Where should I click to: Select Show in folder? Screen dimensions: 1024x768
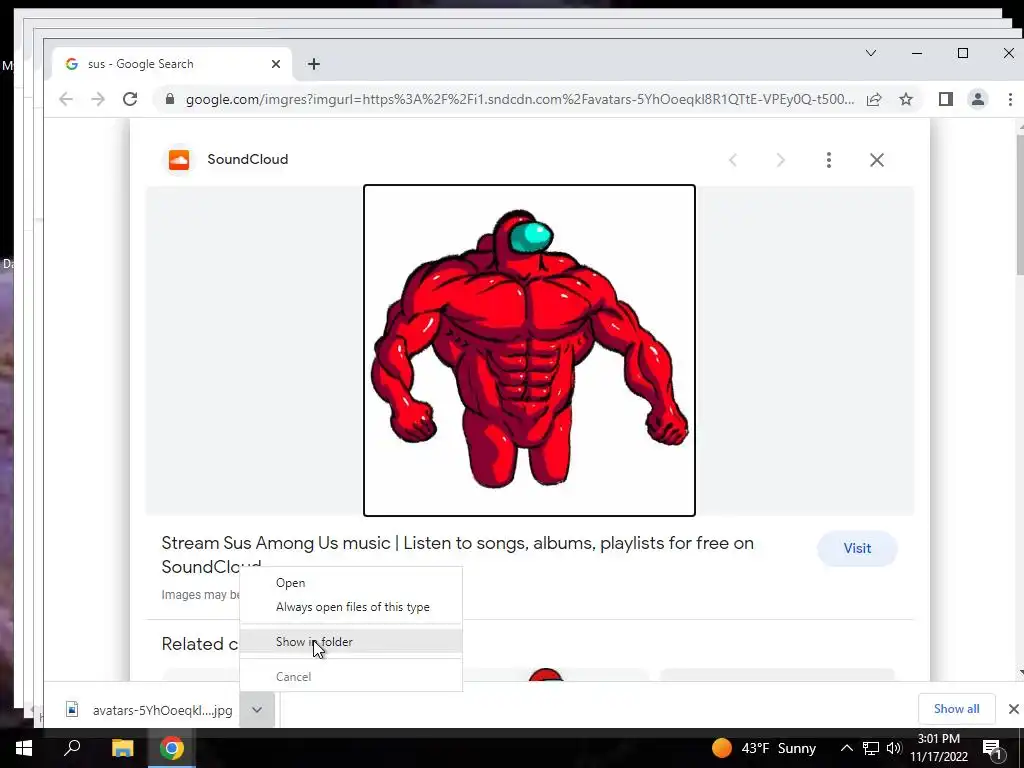[351, 642]
